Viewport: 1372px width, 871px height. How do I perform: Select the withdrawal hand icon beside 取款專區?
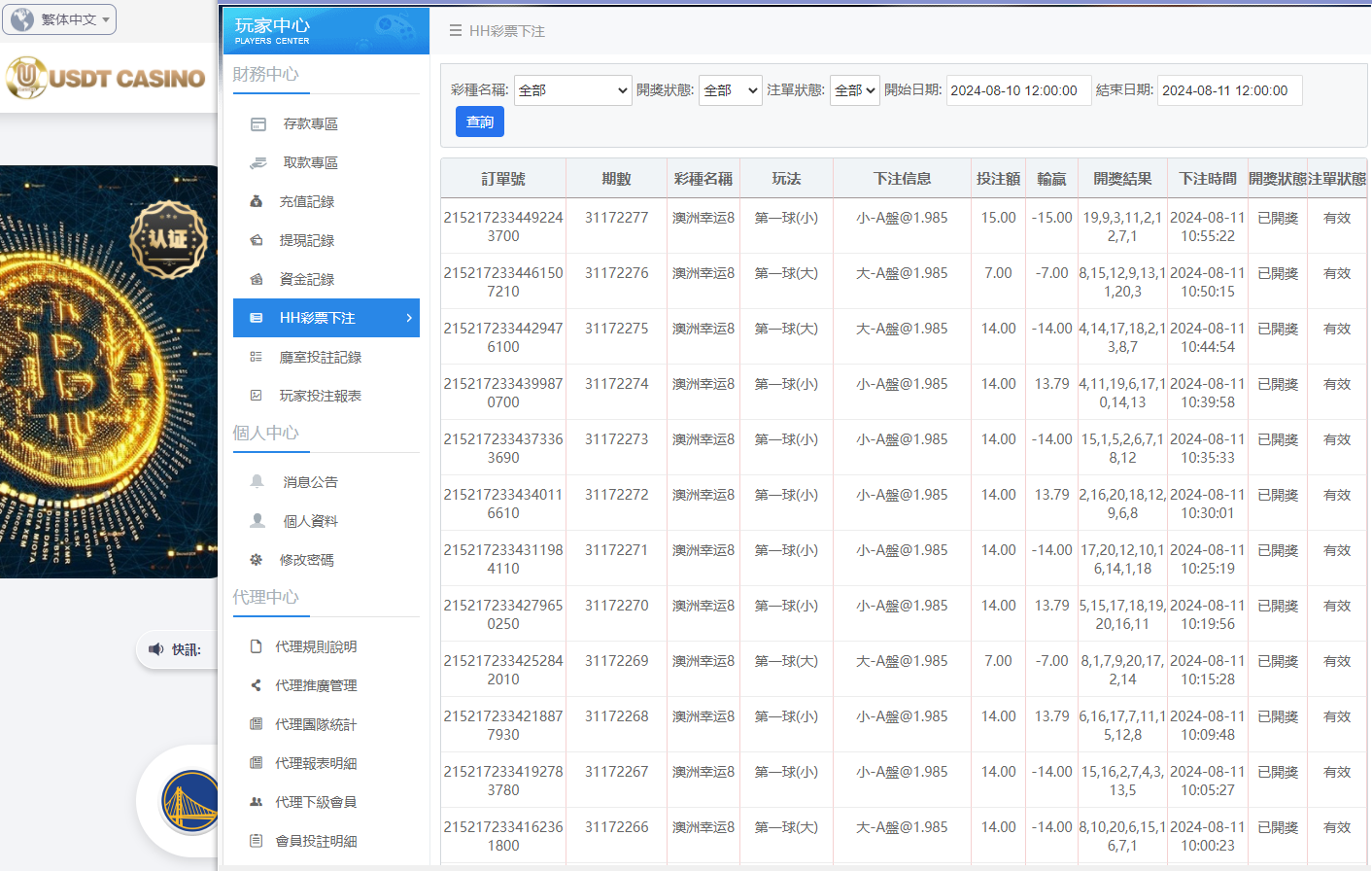(x=256, y=162)
